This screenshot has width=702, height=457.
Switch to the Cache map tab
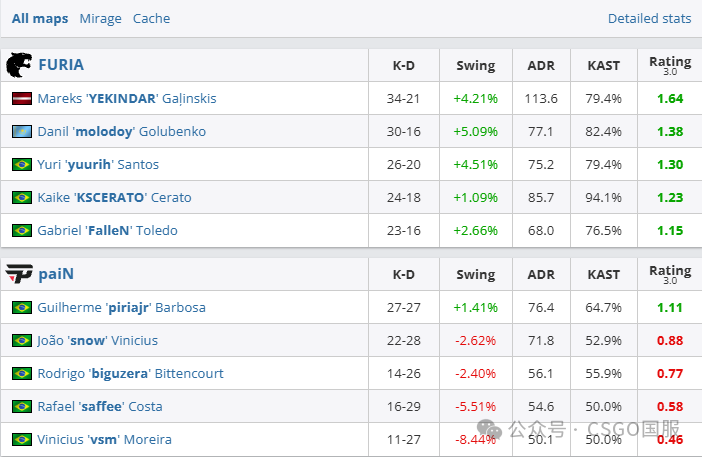pos(151,19)
